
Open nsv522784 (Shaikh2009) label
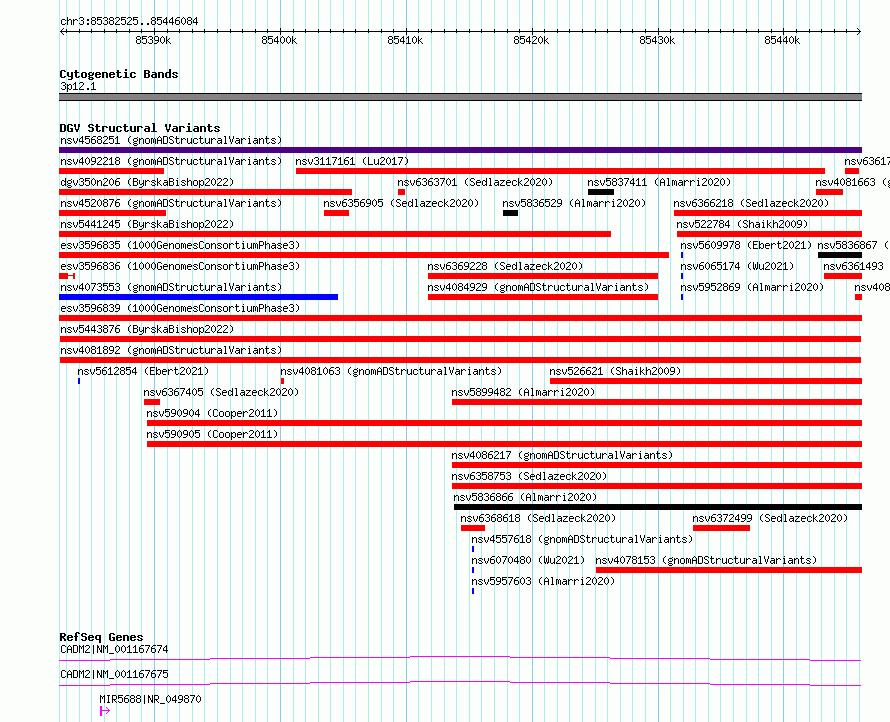click(742, 224)
